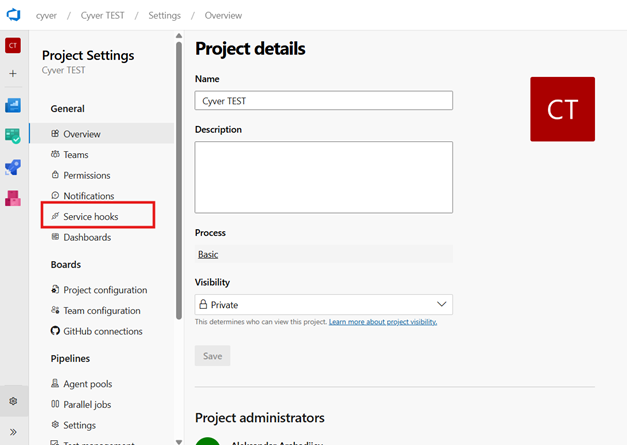Click the scrollbar down arrow
627x445 pixels.
(x=179, y=442)
